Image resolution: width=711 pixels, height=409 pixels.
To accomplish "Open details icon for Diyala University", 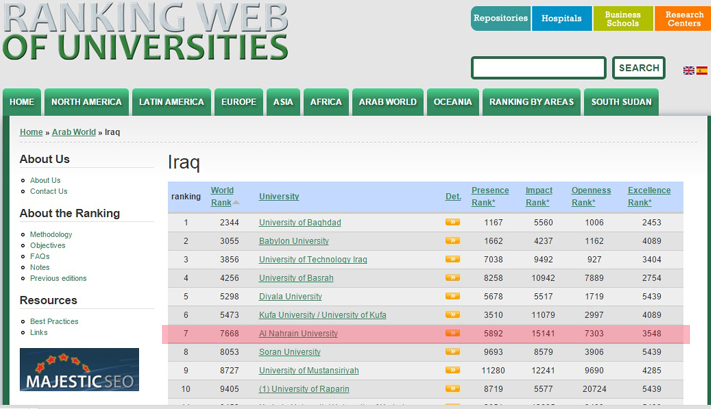I will pos(452,296).
